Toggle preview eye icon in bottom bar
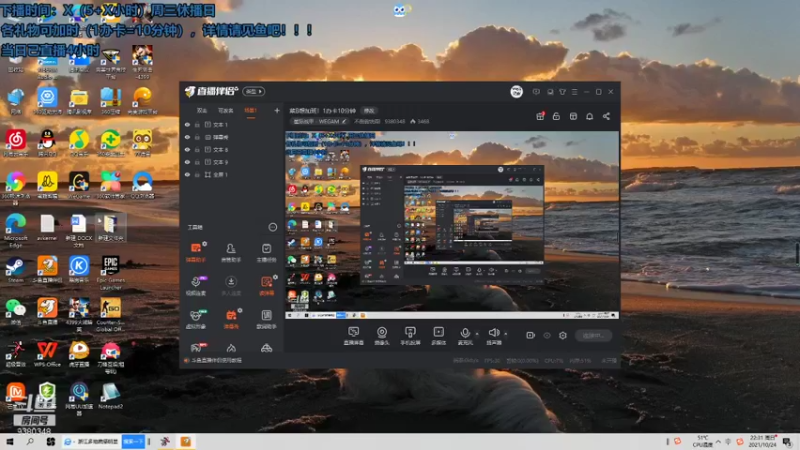 [546, 335]
